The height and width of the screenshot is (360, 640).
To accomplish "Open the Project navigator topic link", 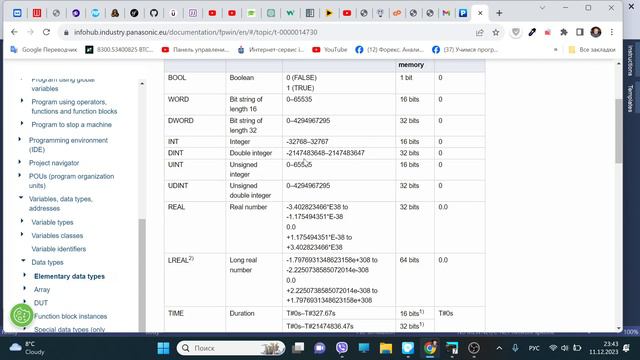I will [x=54, y=163].
